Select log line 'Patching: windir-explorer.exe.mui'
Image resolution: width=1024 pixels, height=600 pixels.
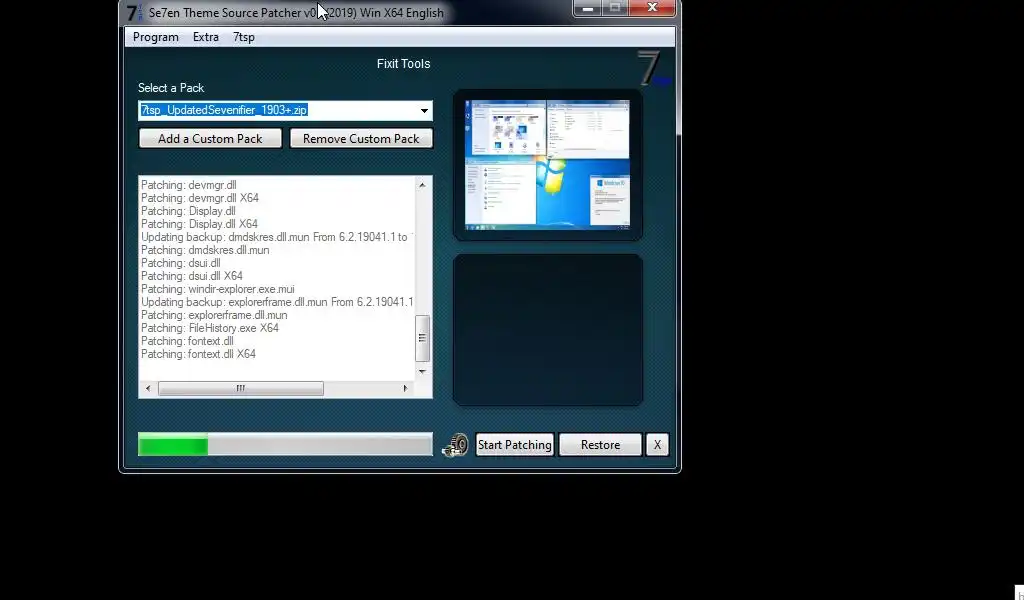pos(217,289)
